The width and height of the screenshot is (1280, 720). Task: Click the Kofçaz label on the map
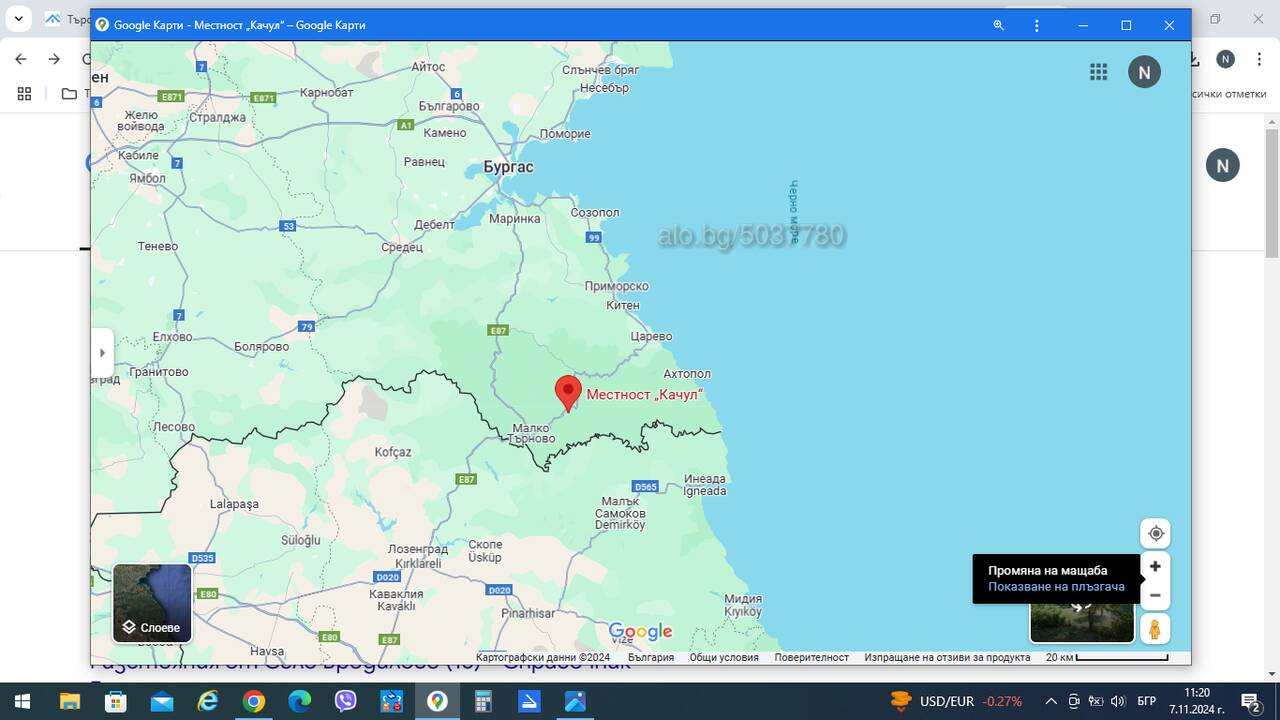393,452
